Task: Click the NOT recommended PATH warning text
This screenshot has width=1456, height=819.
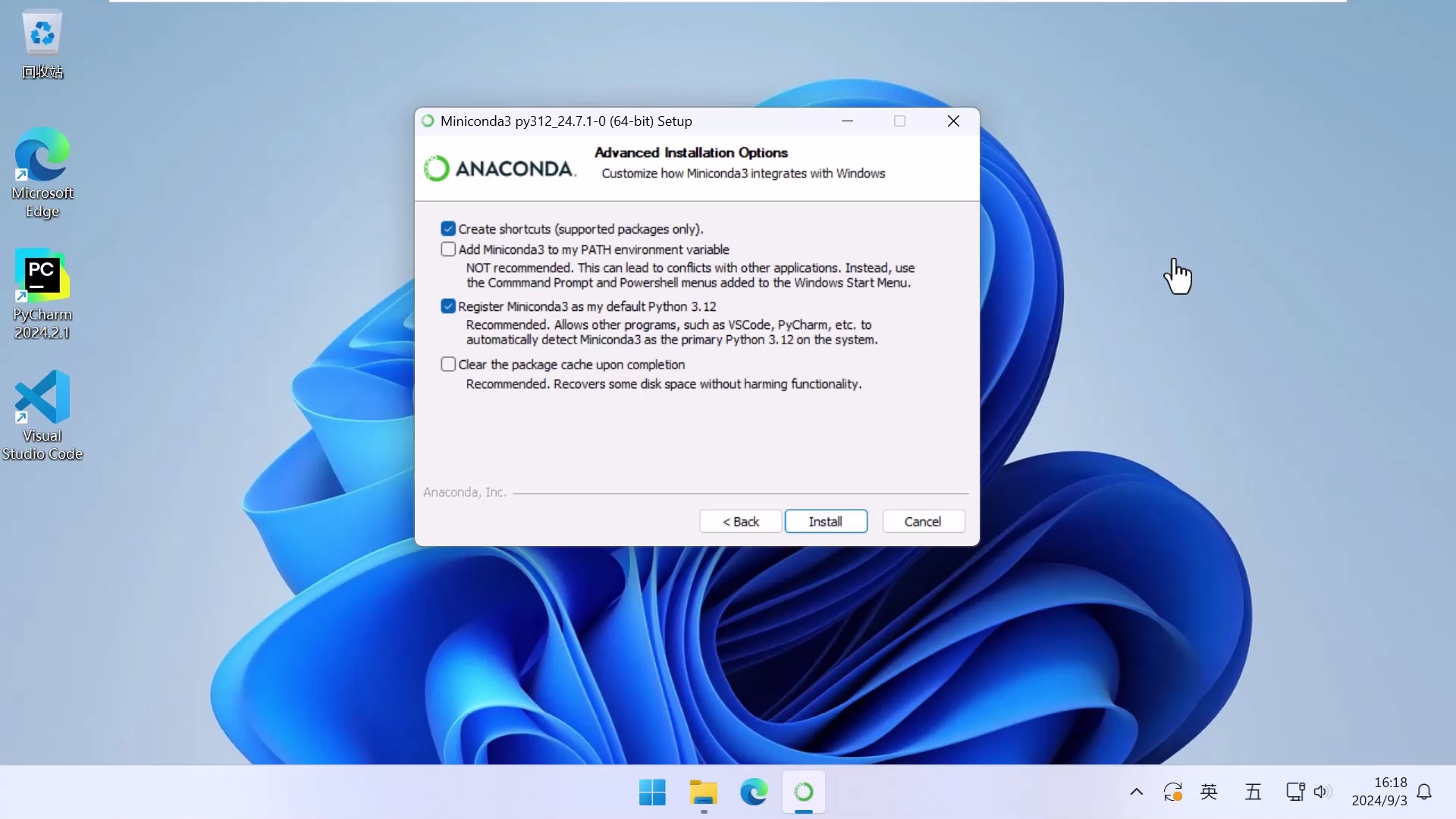Action: tap(690, 275)
